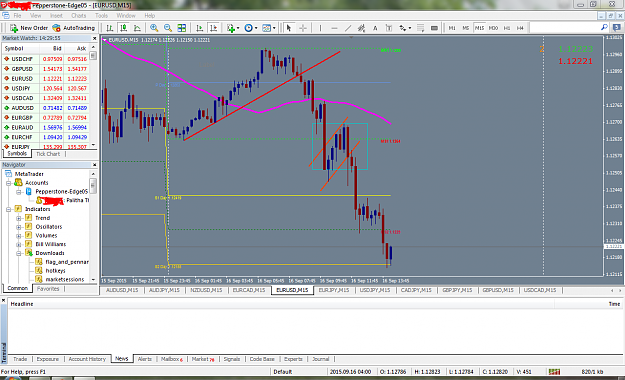Viewport: 625px width, 380px height.
Task: Open the Journal terminal tab
Action: pyautogui.click(x=320, y=359)
